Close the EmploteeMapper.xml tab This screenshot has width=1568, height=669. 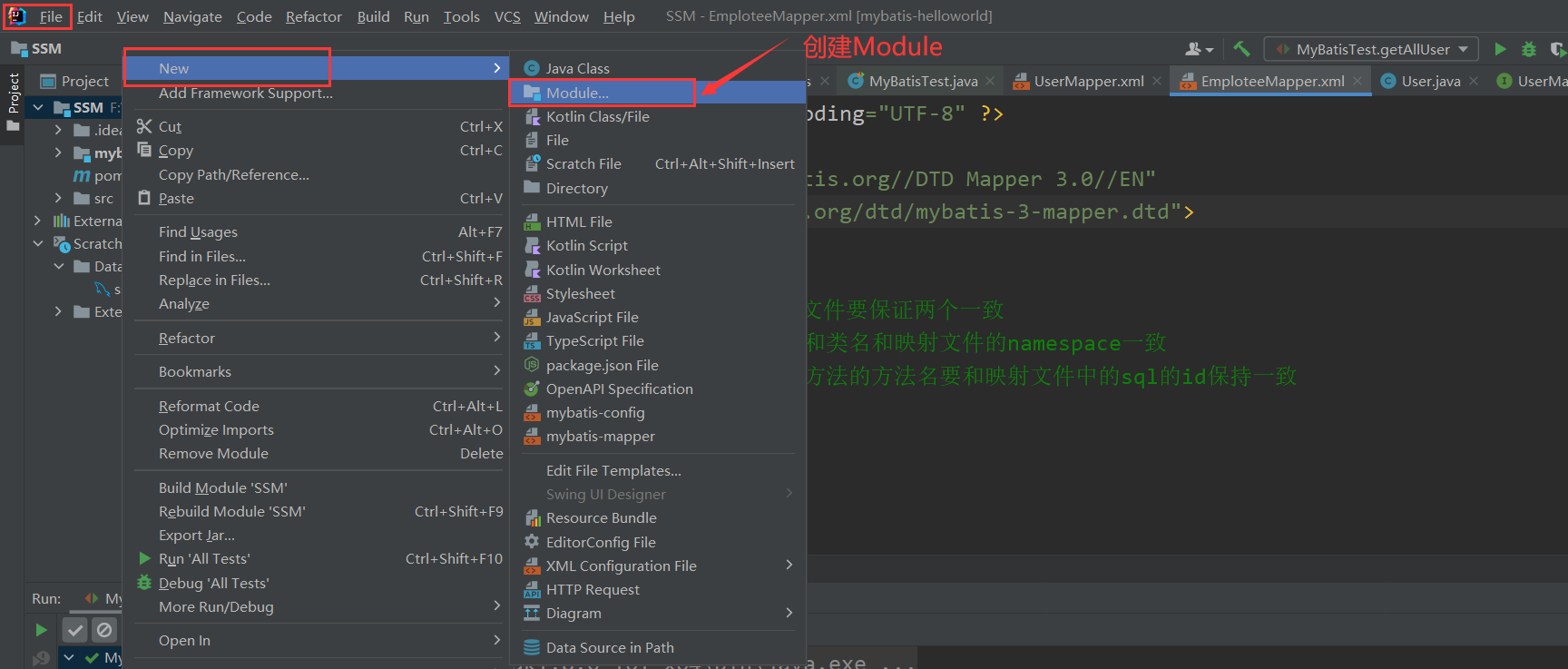pyautogui.click(x=1357, y=81)
